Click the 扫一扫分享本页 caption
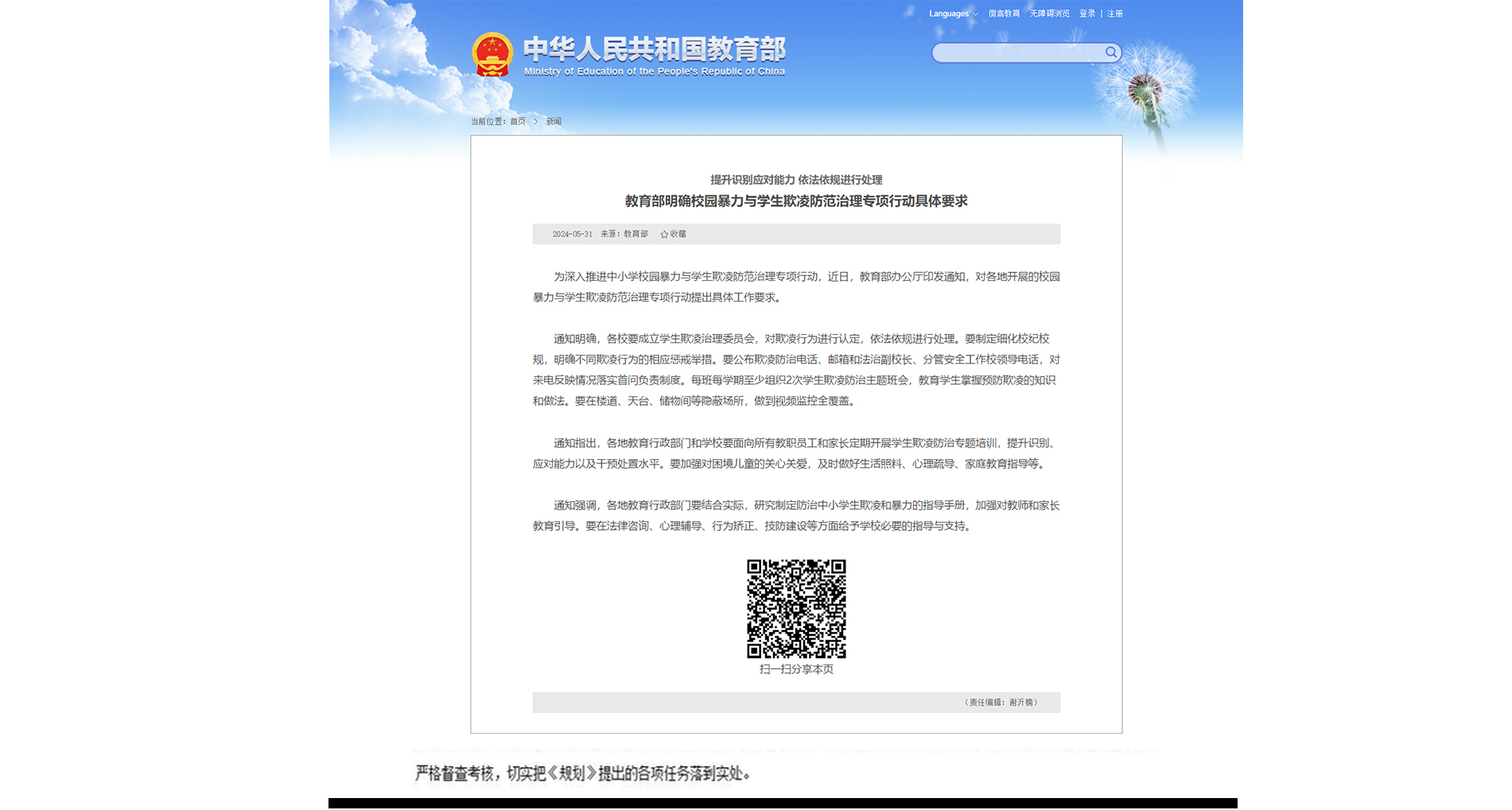The image size is (1512, 810). (x=796, y=669)
